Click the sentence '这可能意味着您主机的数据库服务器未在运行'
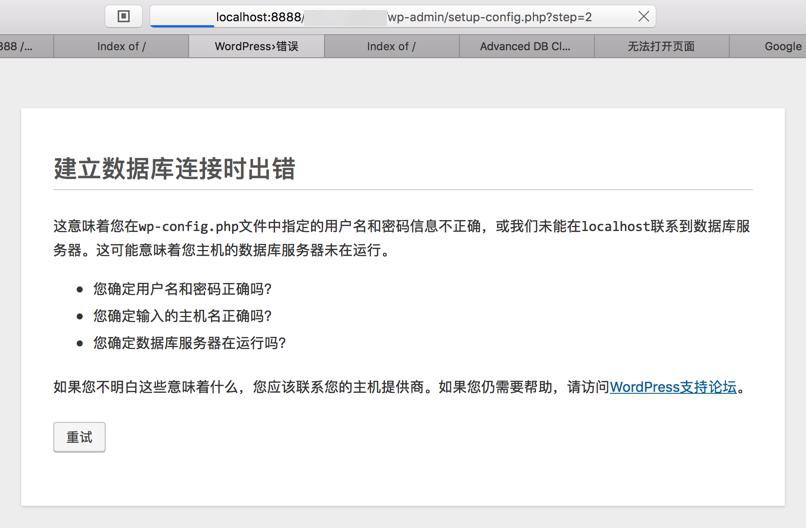The height and width of the screenshot is (528, 806). click(239, 250)
